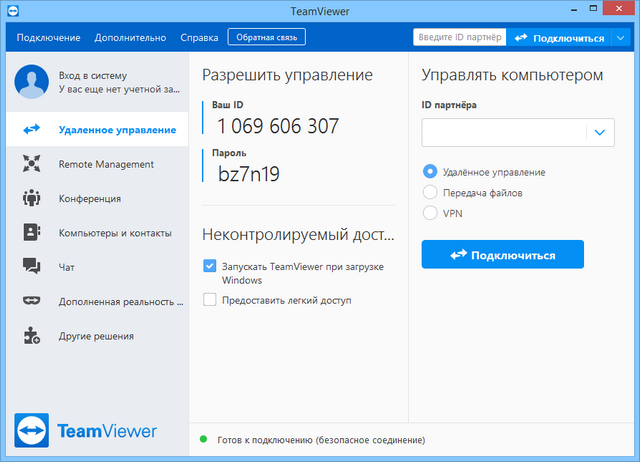The width and height of the screenshot is (640, 462).
Task: Choose the VPN radio button
Action: (x=431, y=213)
